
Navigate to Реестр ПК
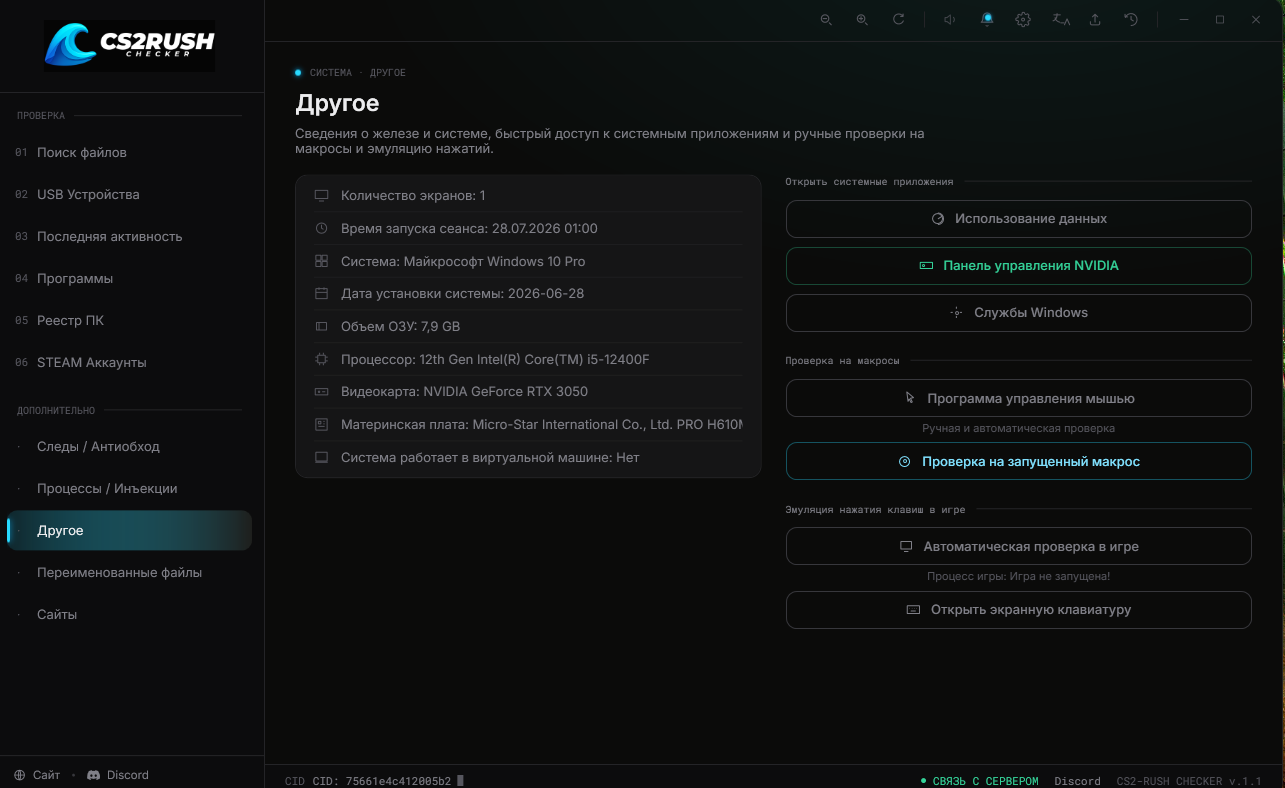pos(130,321)
